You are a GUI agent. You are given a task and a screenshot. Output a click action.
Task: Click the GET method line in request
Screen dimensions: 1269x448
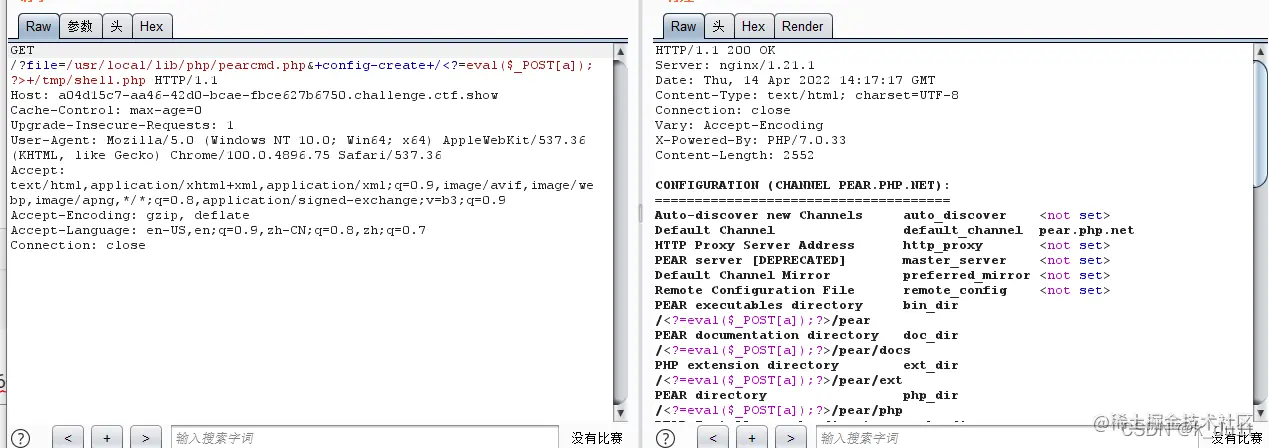tap(22, 50)
